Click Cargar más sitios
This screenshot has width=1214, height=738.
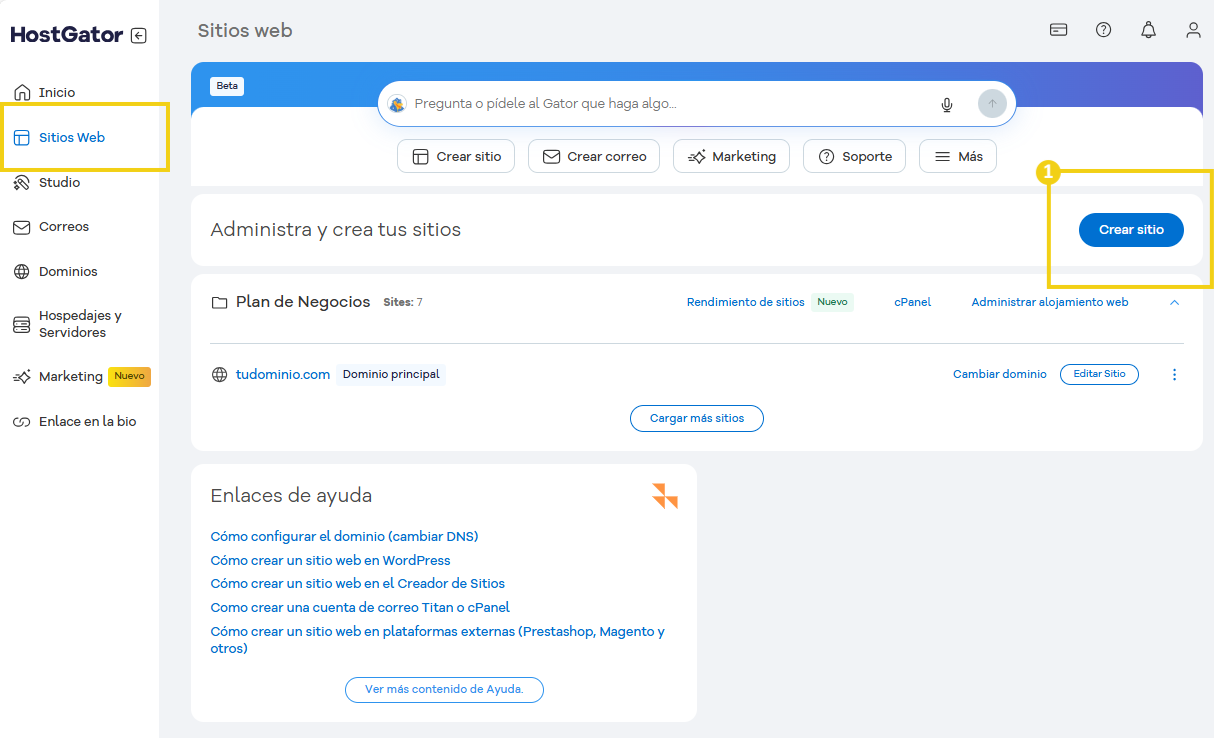696,418
